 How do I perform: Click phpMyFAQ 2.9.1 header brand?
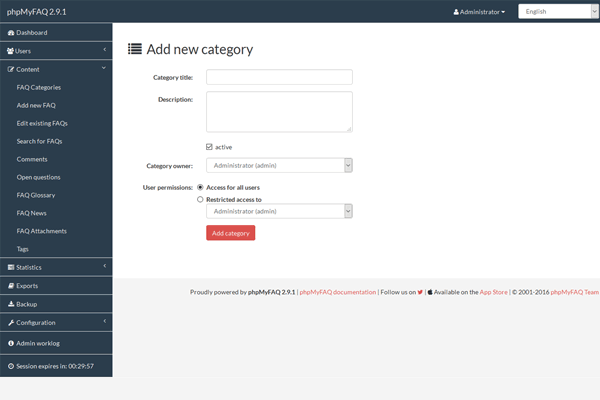pyautogui.click(x=36, y=12)
